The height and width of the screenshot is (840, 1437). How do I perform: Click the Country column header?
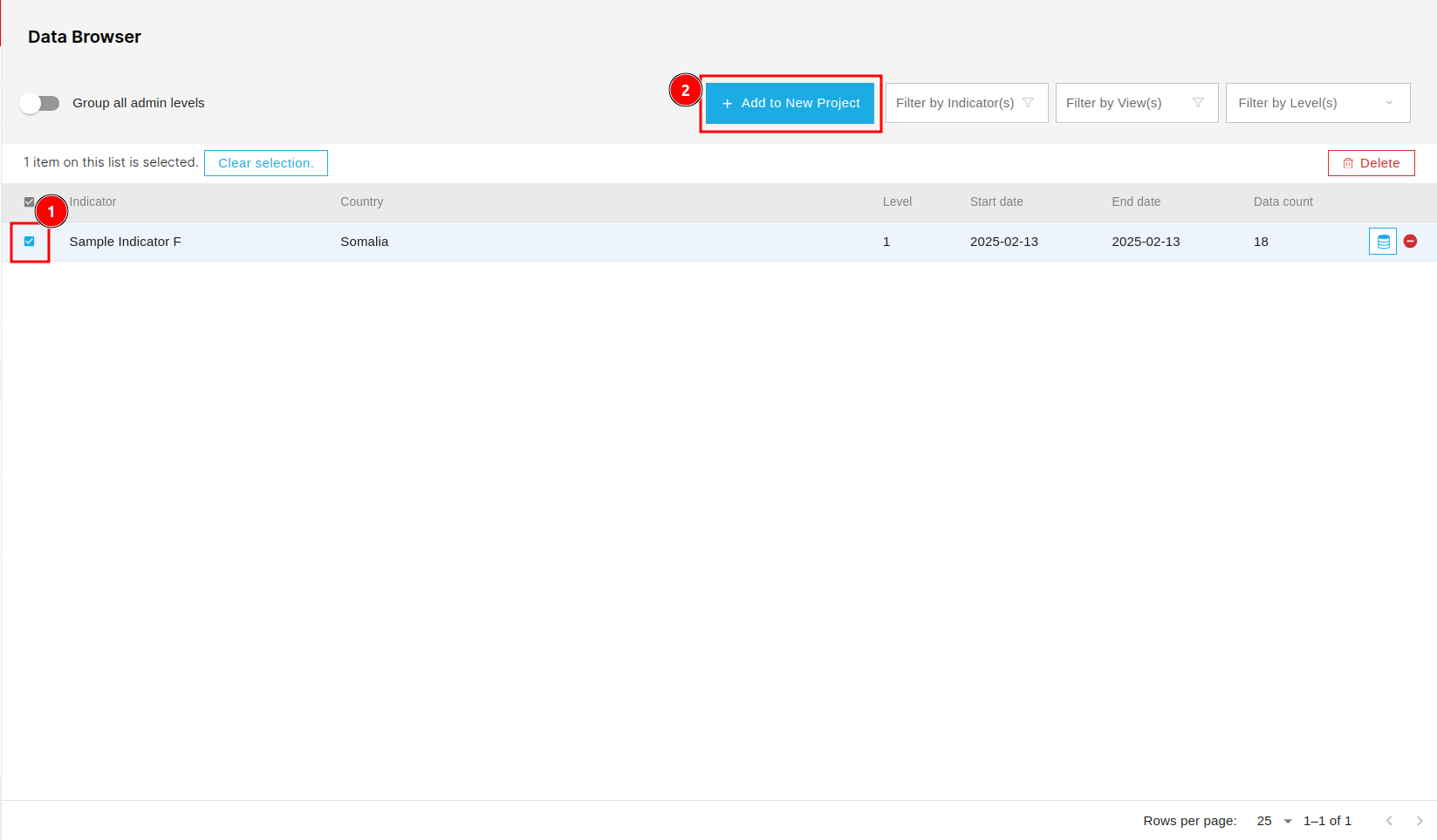tap(361, 201)
